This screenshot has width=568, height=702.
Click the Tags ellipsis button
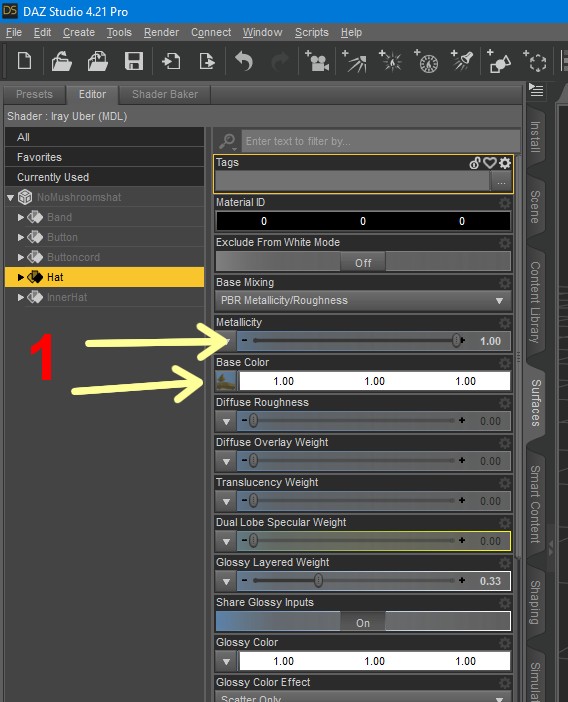point(501,183)
